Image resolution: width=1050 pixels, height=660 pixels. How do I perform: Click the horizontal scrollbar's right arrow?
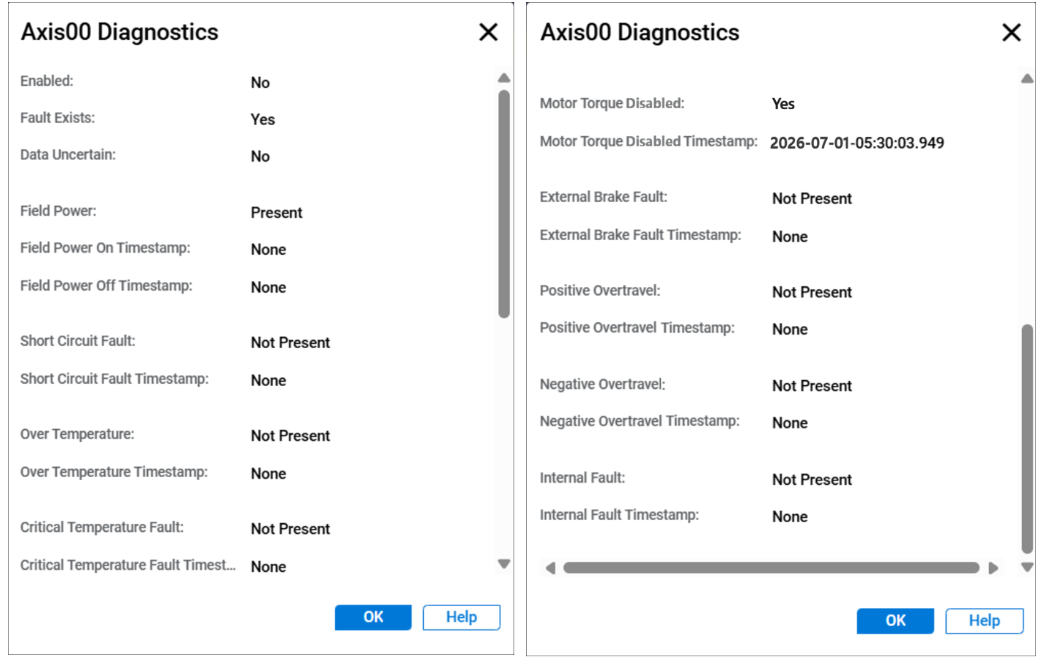tap(993, 568)
